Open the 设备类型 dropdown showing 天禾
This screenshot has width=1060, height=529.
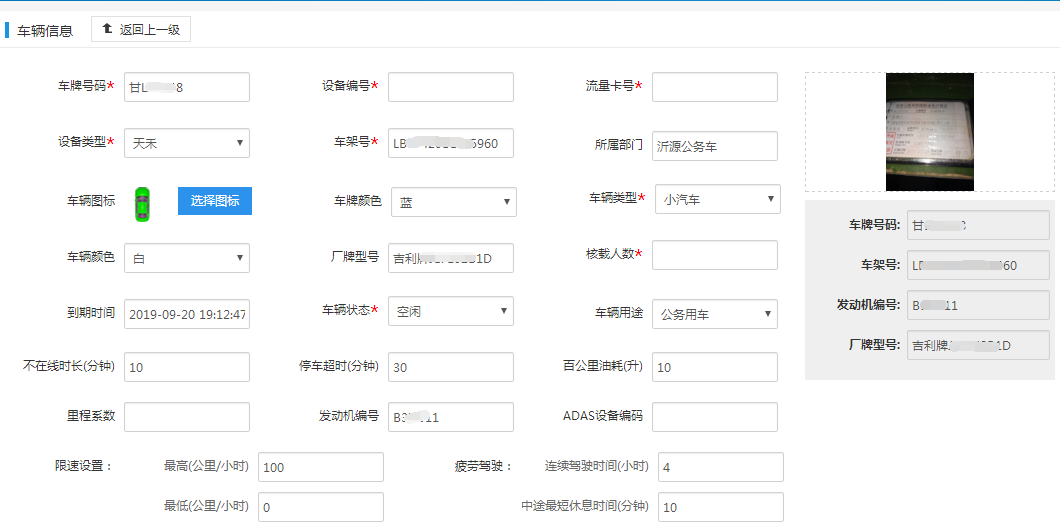[x=187, y=143]
